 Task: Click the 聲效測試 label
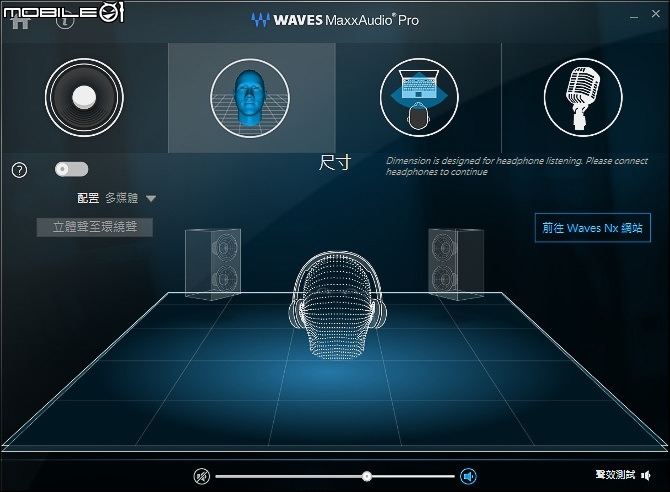(x=615, y=474)
